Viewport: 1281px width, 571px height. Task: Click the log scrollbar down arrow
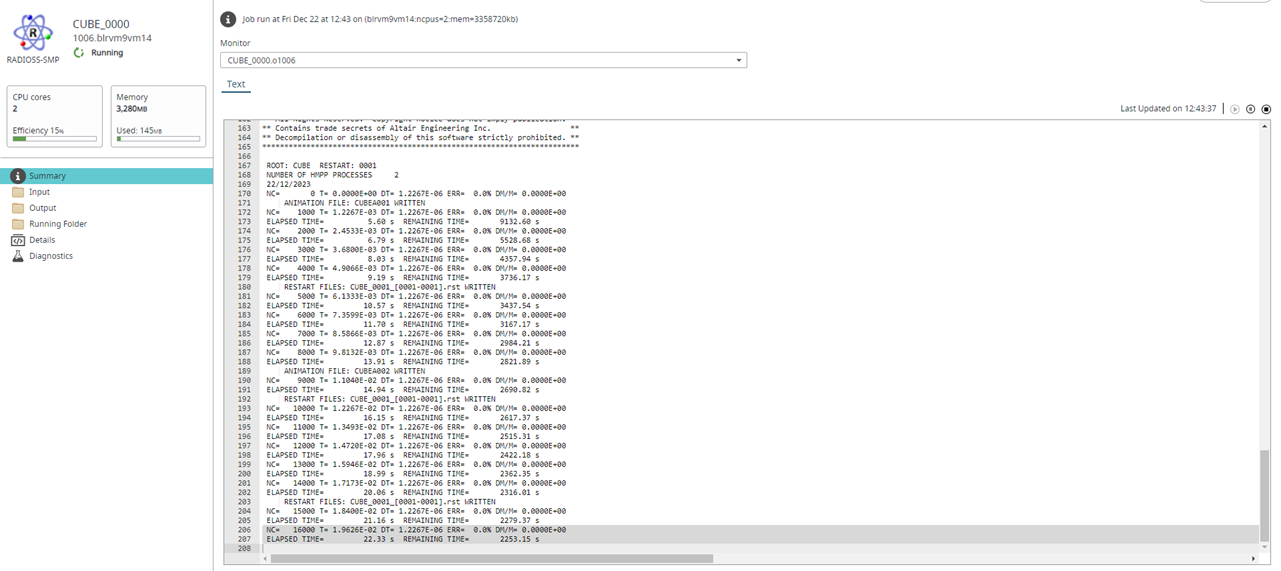pos(1265,549)
